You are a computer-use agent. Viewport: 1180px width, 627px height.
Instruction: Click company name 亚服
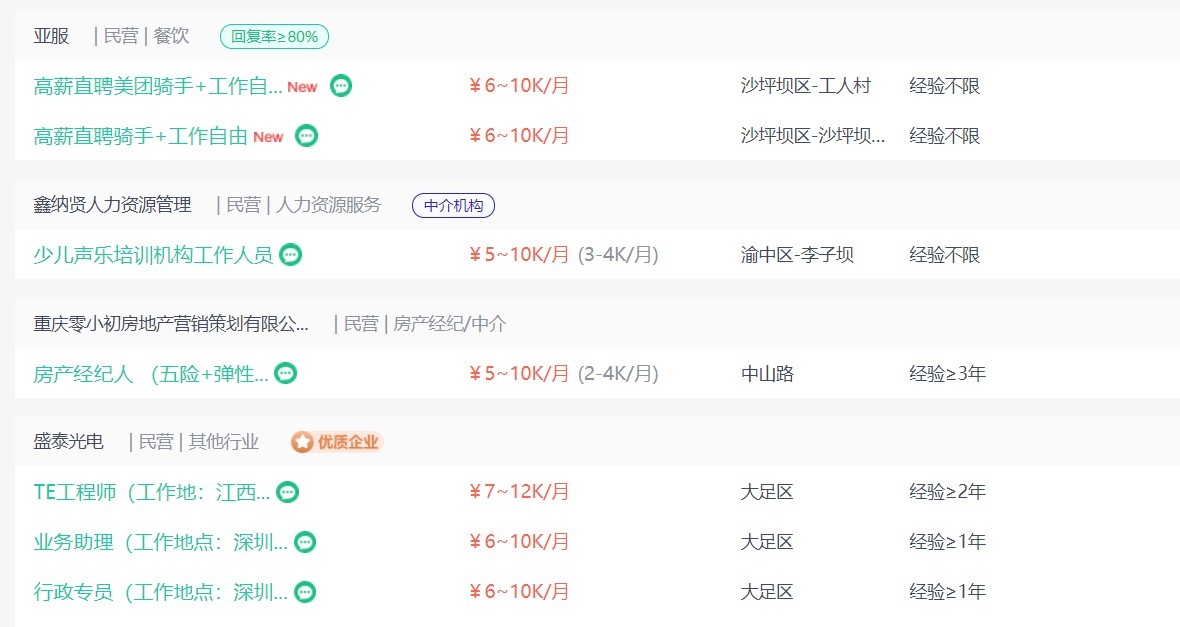[x=51, y=36]
